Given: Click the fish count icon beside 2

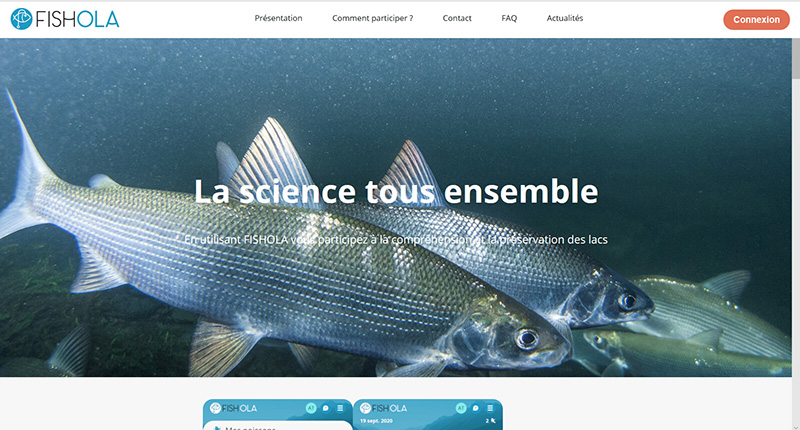Looking at the screenshot, I should click(x=493, y=421).
